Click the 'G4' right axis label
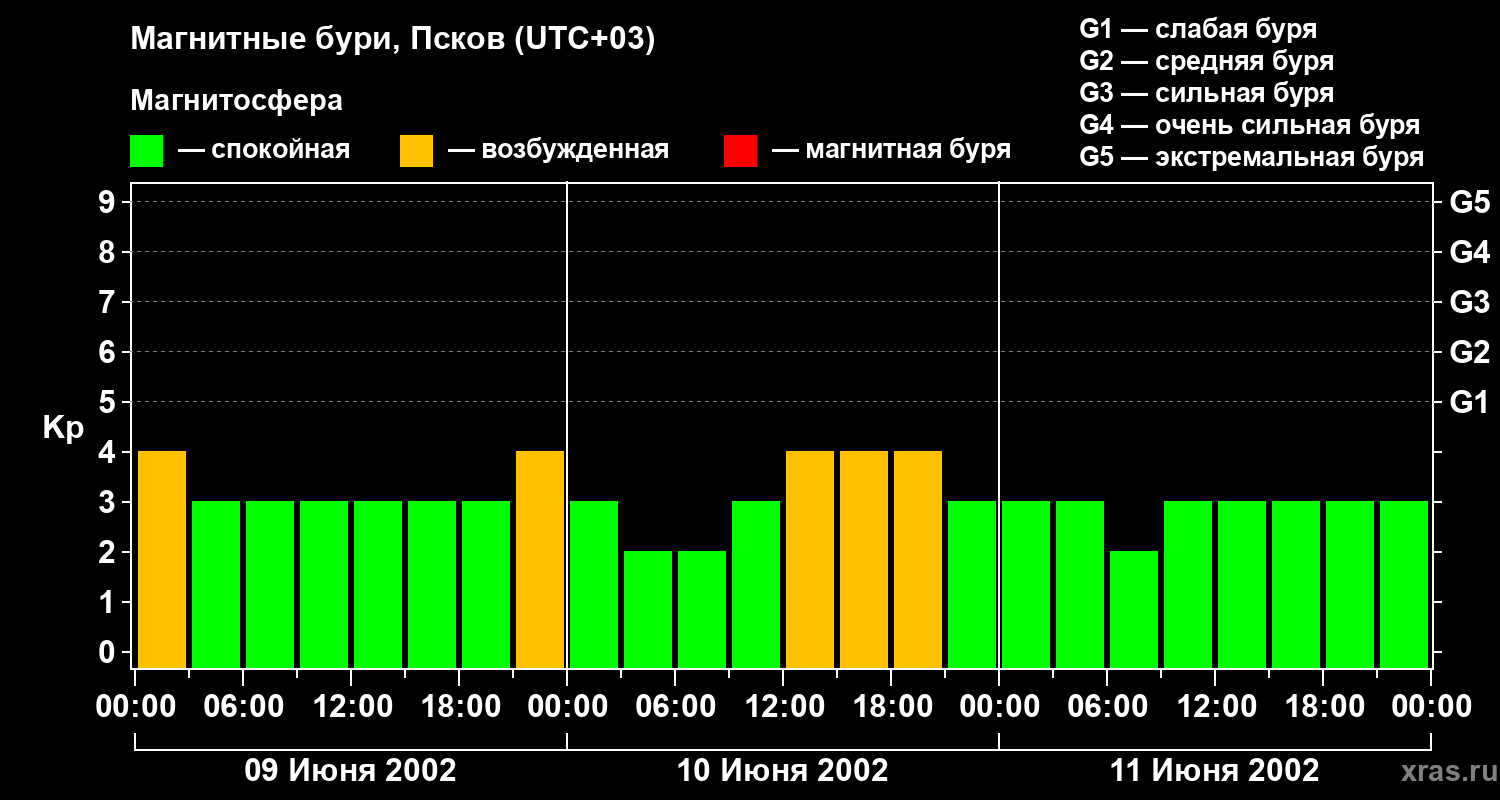 point(1469,253)
